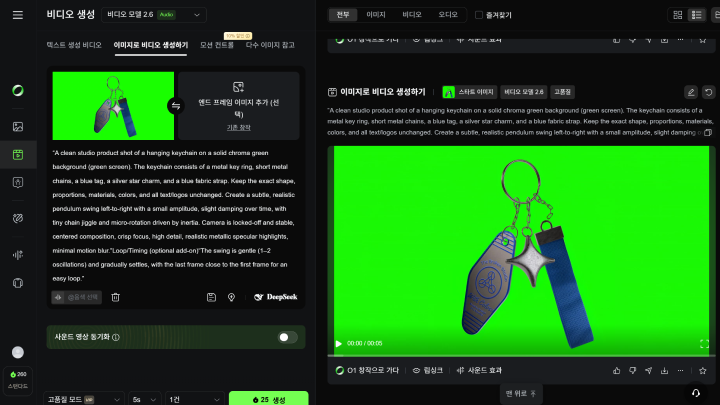Check the 즐겨찾기 favorites checkbox
Image resolution: width=720 pixels, height=405 pixels.
(478, 15)
